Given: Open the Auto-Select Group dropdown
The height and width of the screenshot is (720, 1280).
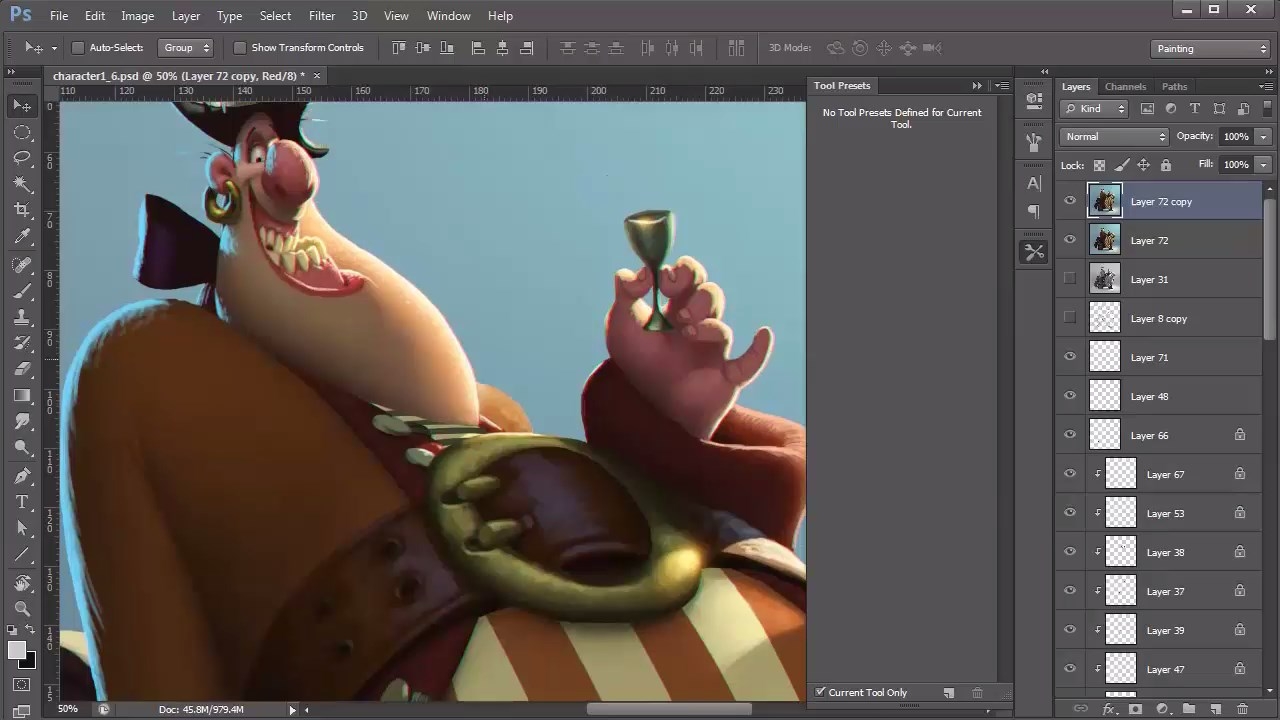Looking at the screenshot, I should (186, 48).
